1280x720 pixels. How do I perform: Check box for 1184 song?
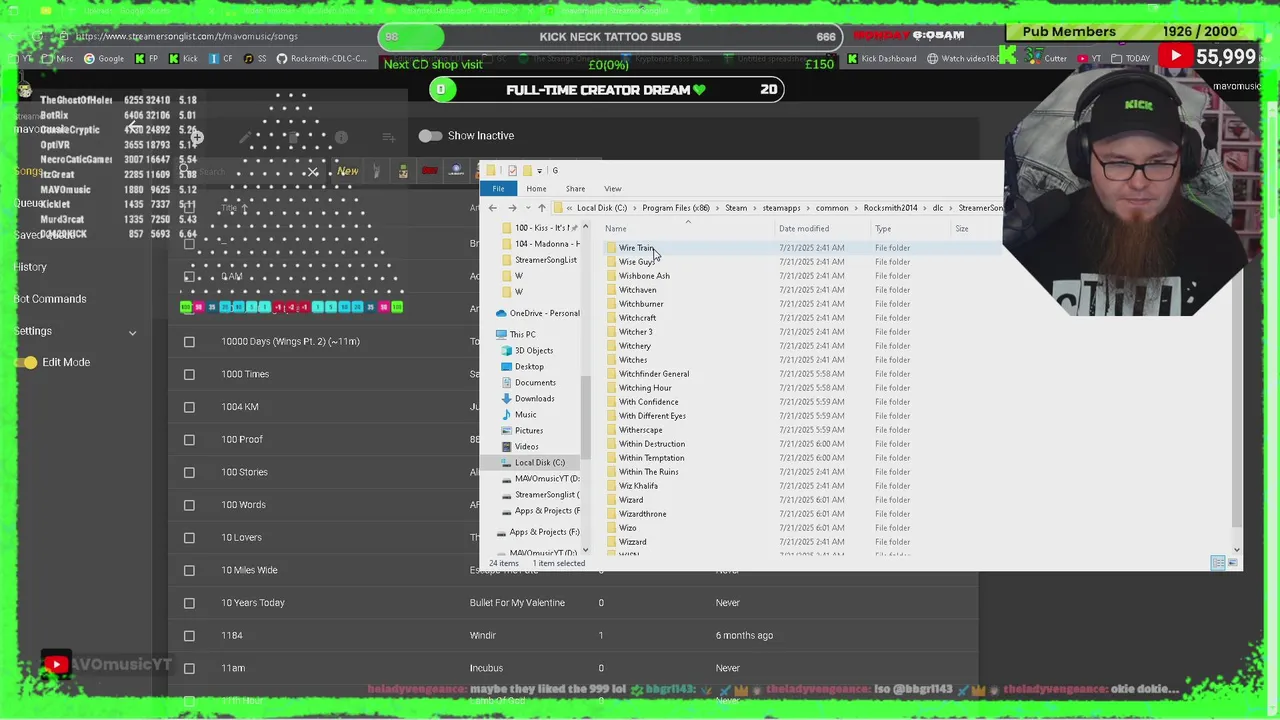point(189,636)
